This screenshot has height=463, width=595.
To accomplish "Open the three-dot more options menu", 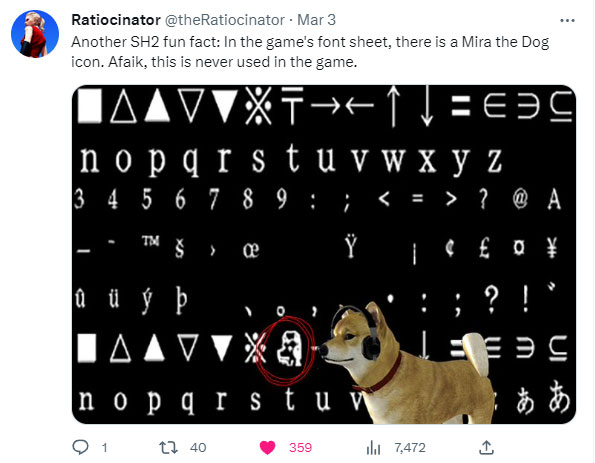I will point(567,20).
